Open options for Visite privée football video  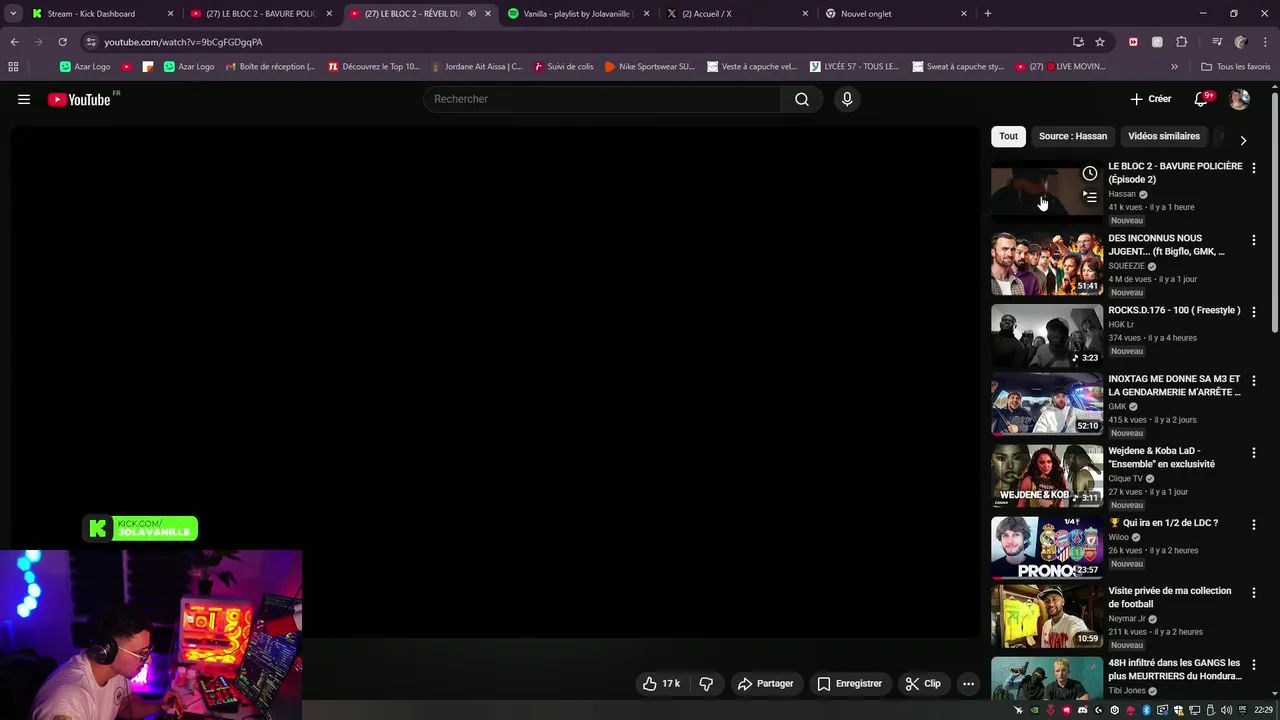click(1253, 593)
